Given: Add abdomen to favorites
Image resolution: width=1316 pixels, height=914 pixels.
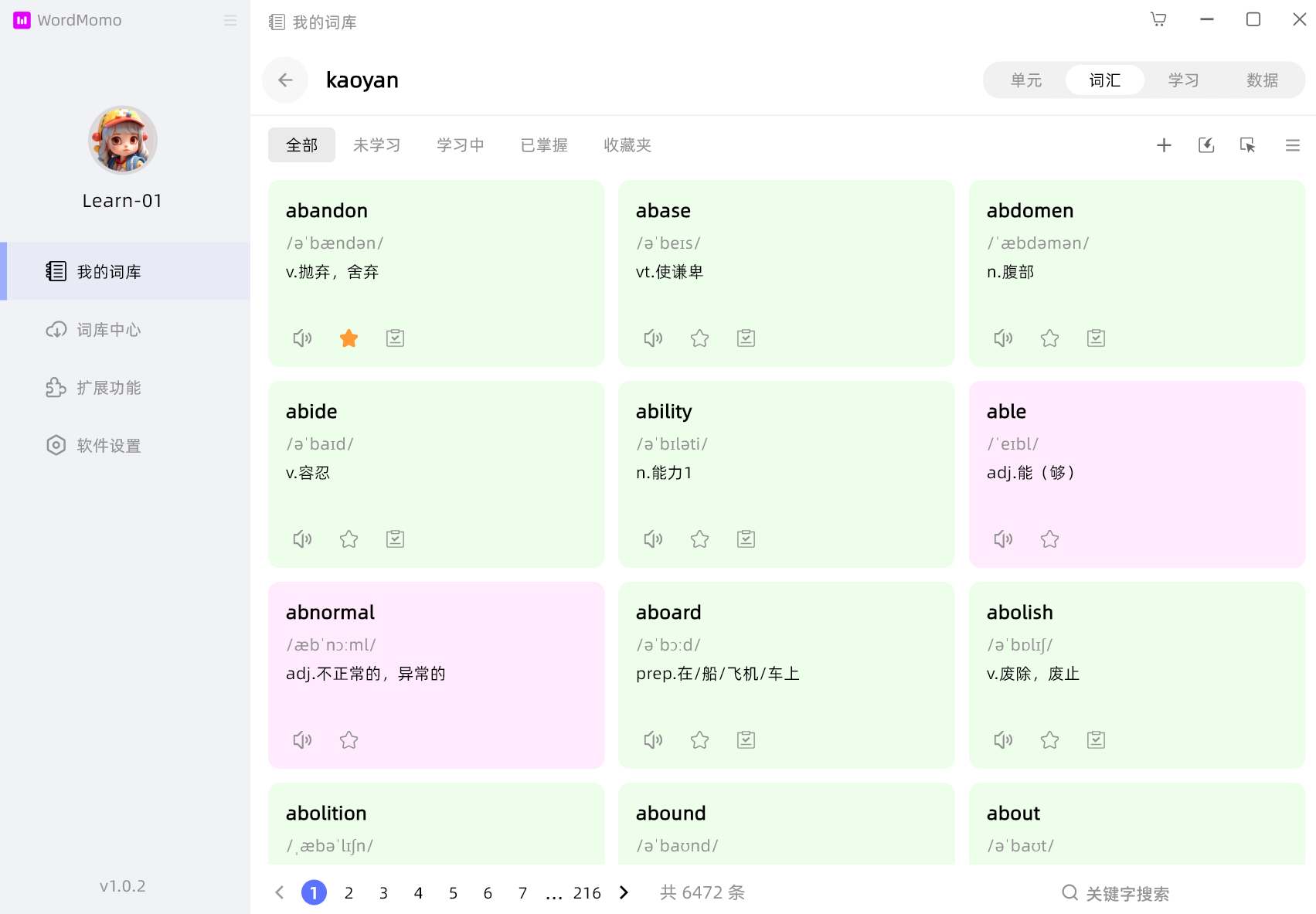Looking at the screenshot, I should point(1049,338).
